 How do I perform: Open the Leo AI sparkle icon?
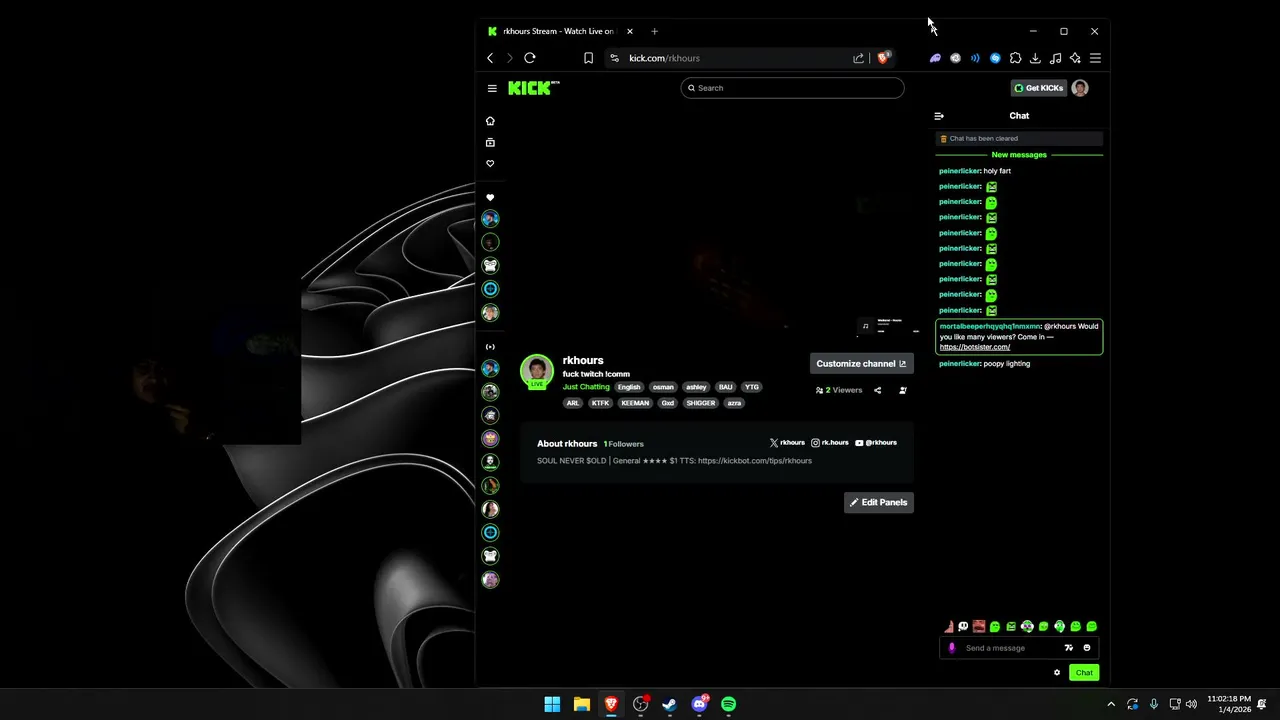pyautogui.click(x=1075, y=58)
